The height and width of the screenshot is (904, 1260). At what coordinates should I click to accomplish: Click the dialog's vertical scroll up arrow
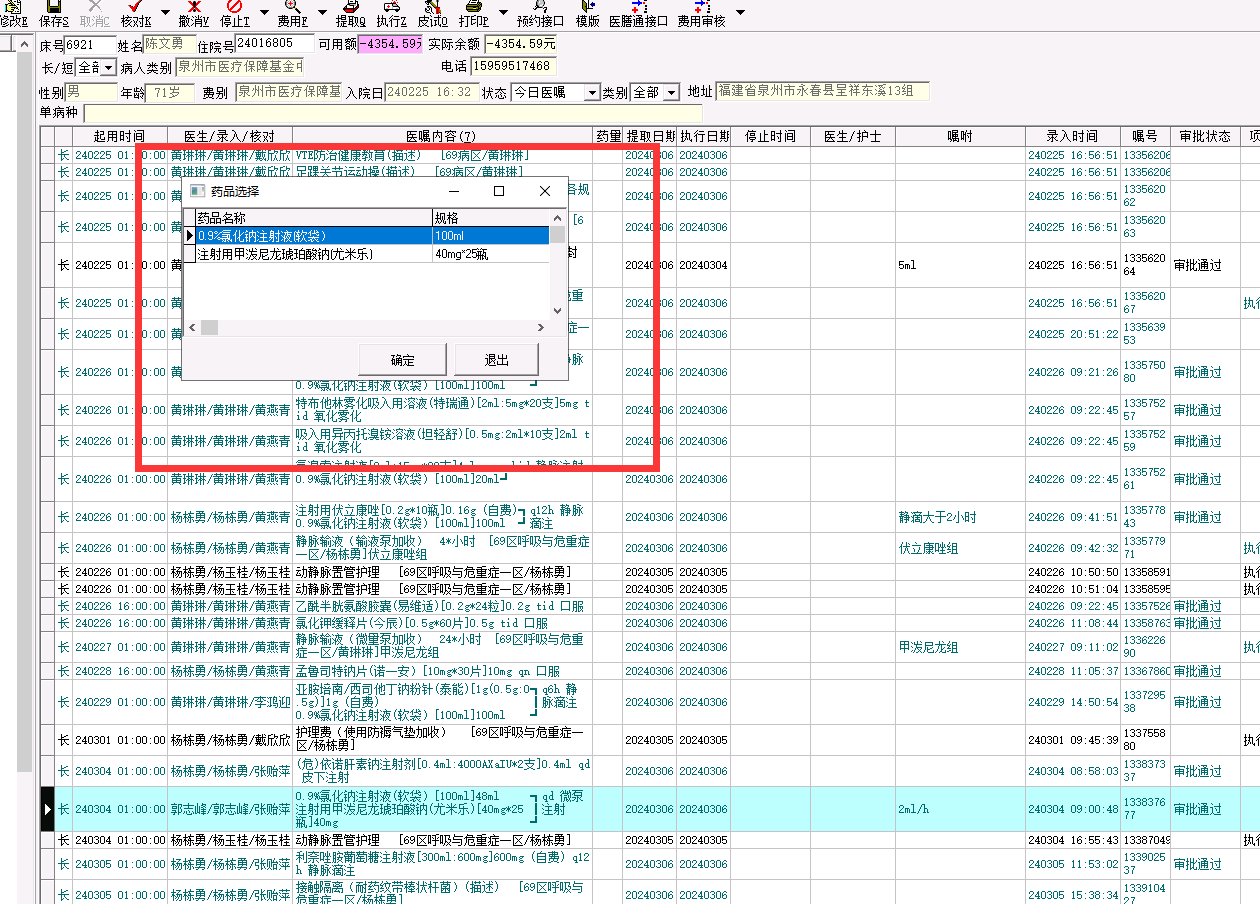[x=558, y=217]
